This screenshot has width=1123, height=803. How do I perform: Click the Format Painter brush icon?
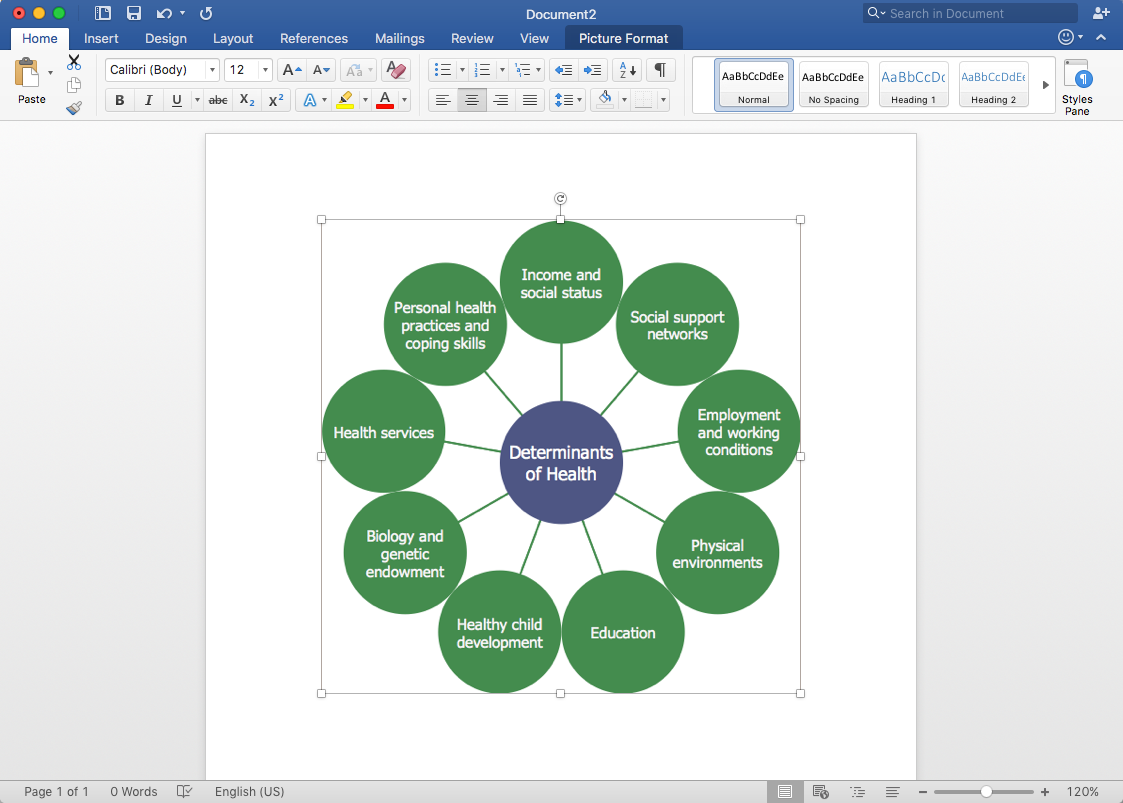click(x=74, y=108)
